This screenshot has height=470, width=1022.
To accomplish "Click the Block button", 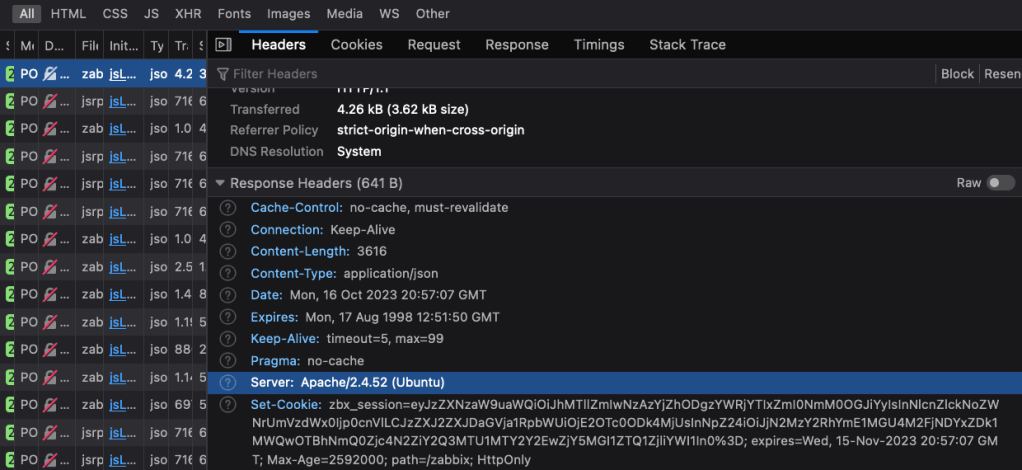I will pyautogui.click(x=957, y=74).
